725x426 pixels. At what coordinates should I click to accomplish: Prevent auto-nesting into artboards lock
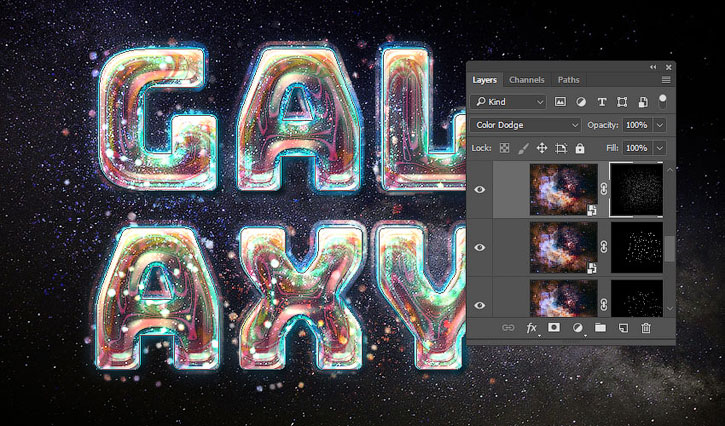(x=561, y=148)
